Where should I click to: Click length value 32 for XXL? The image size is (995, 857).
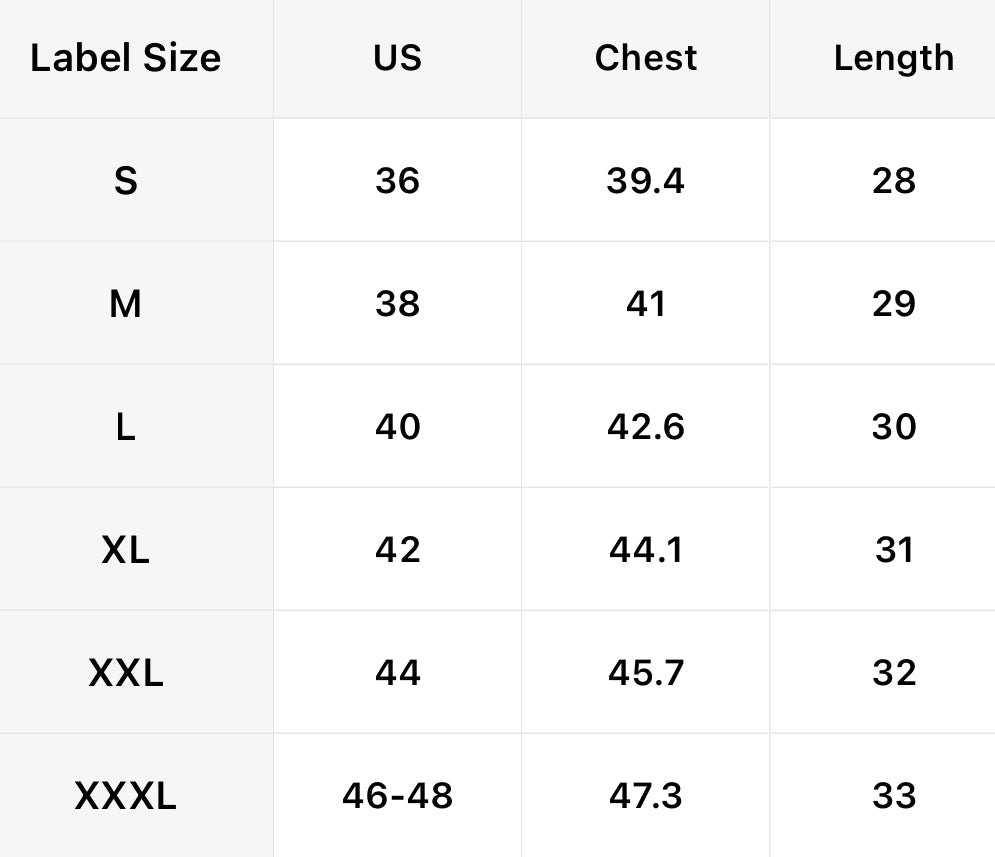click(x=893, y=673)
